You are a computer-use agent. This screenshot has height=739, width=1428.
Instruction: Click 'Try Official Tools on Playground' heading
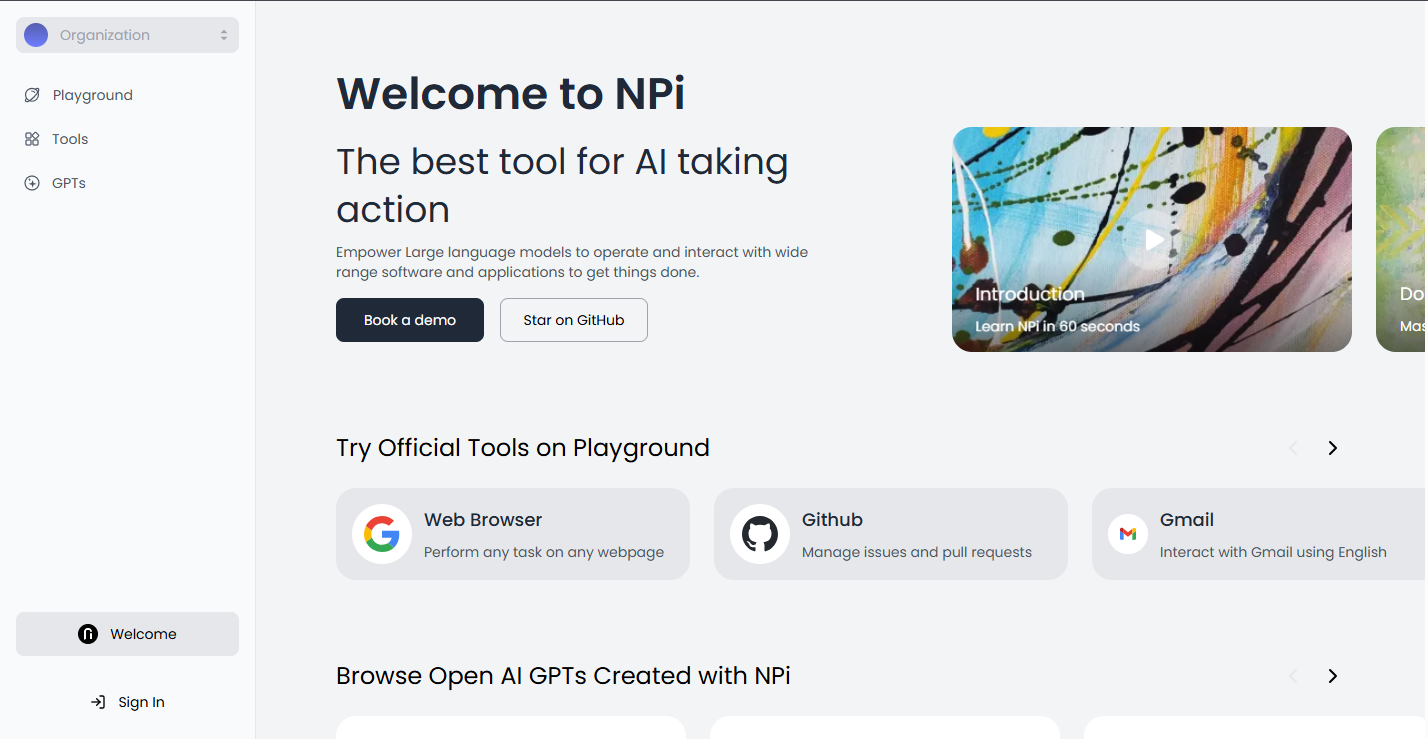pos(523,448)
